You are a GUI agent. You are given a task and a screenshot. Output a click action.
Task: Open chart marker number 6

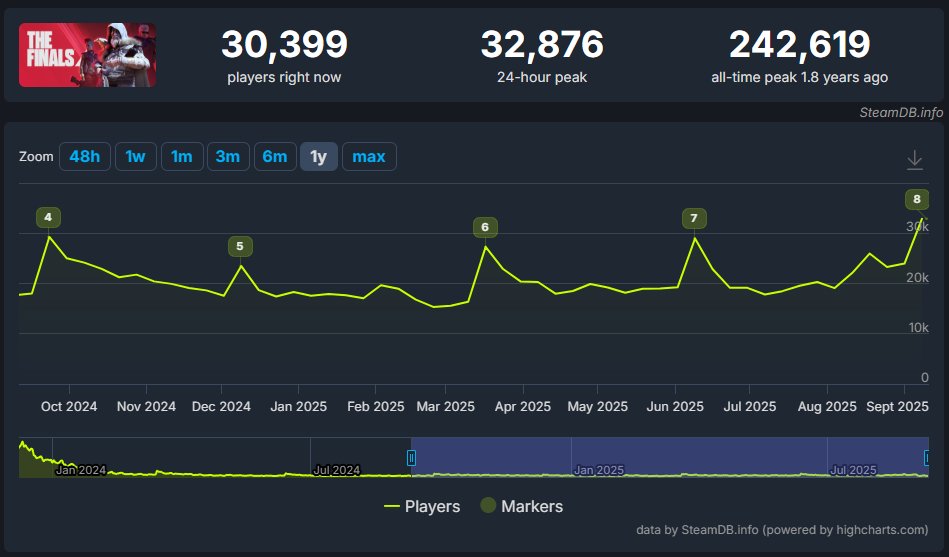click(485, 227)
